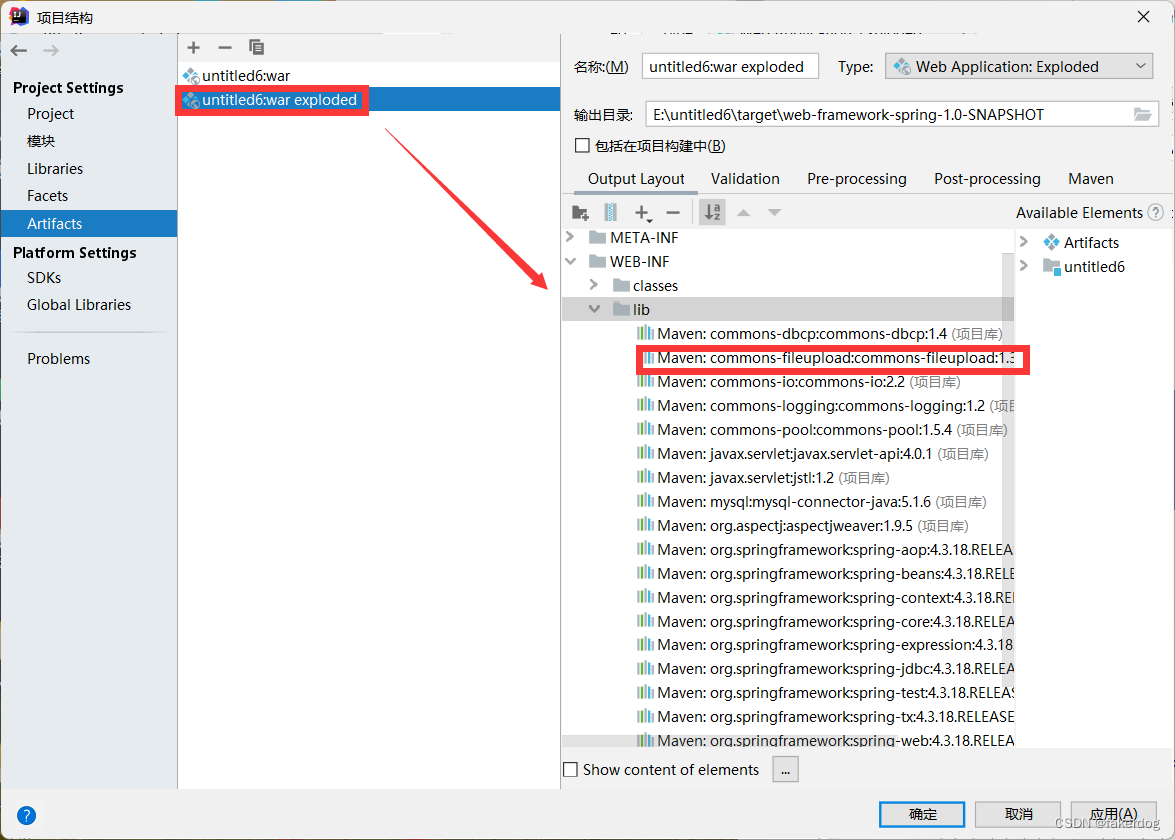Move the selected element up with the arrow
Viewport: 1175px width, 840px height.
pos(745,212)
